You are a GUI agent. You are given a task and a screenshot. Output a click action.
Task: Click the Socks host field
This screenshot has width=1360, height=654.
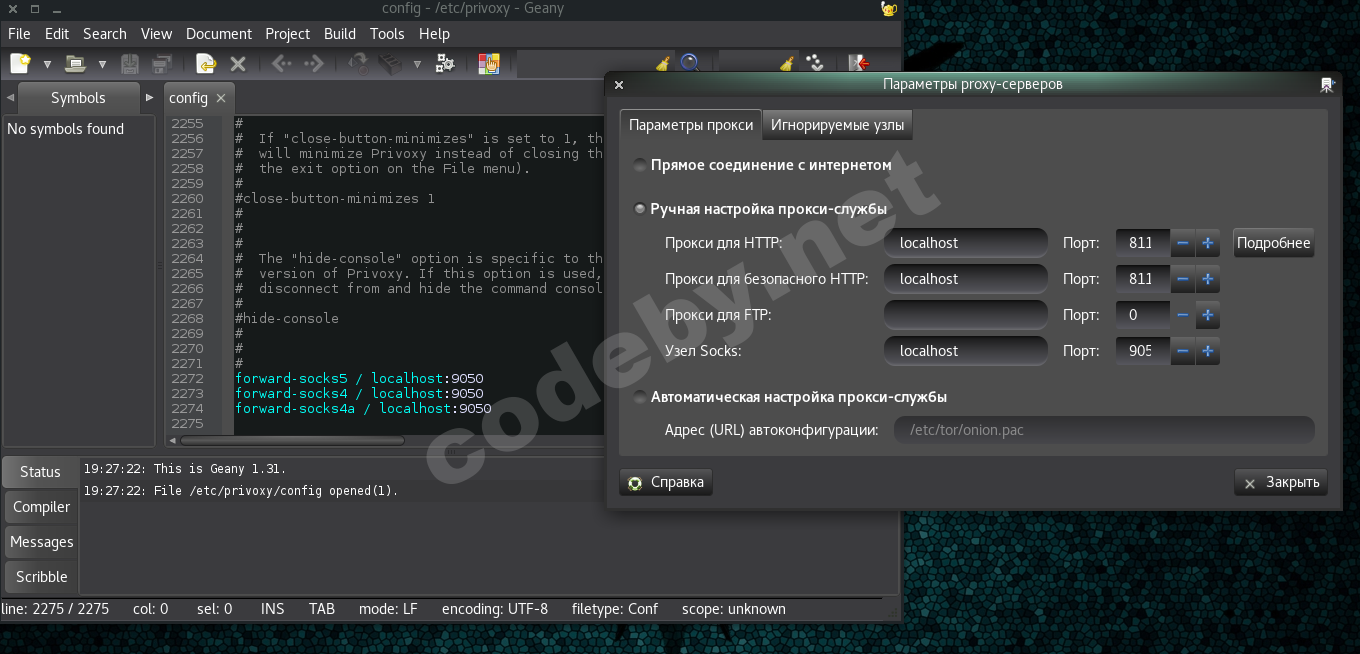click(966, 351)
